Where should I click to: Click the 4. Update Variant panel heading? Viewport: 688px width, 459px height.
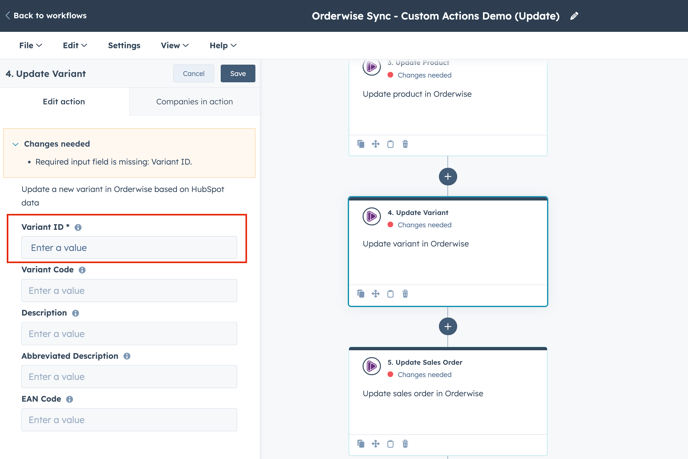click(x=46, y=74)
